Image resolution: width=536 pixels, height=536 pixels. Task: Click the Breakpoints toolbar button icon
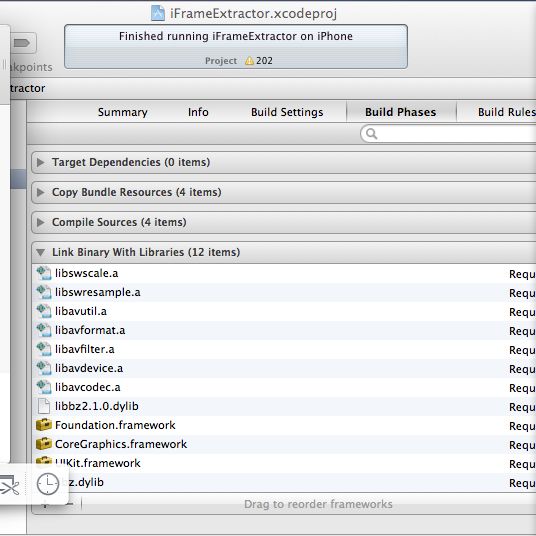point(23,43)
